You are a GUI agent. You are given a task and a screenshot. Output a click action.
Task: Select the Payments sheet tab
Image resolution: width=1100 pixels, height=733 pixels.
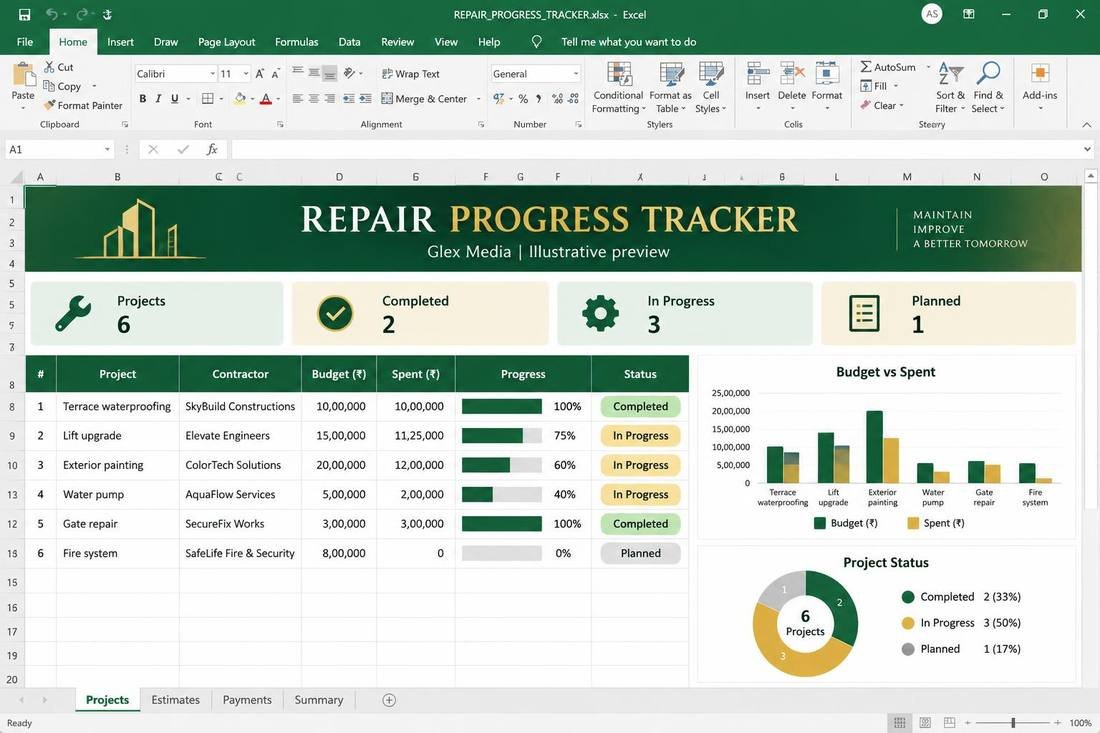pyautogui.click(x=247, y=700)
